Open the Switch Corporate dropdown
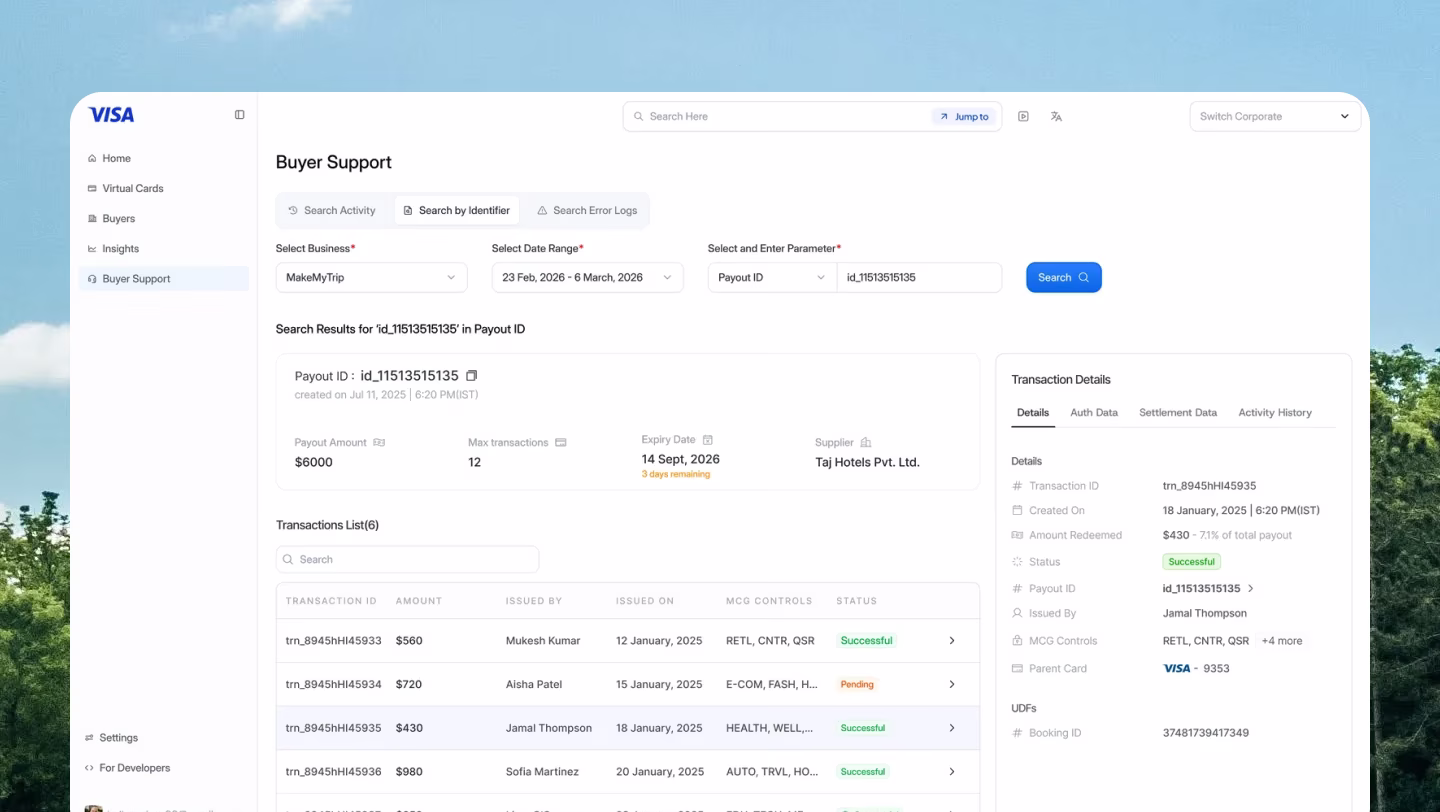 tap(1275, 116)
